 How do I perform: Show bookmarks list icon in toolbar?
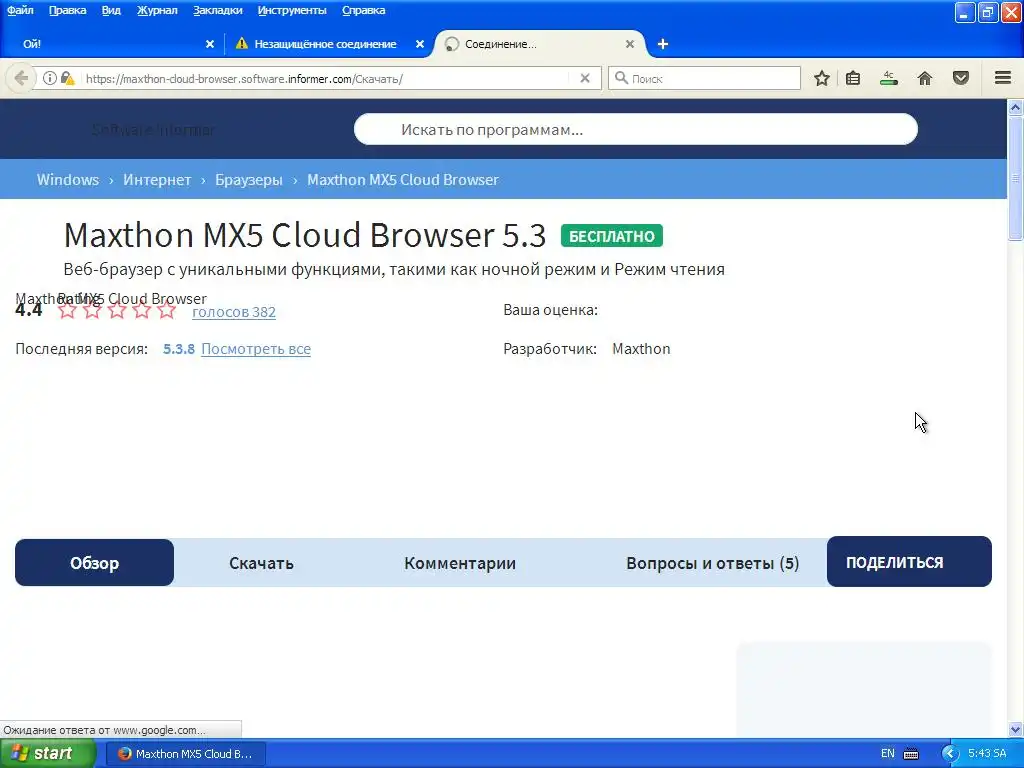pos(853,78)
